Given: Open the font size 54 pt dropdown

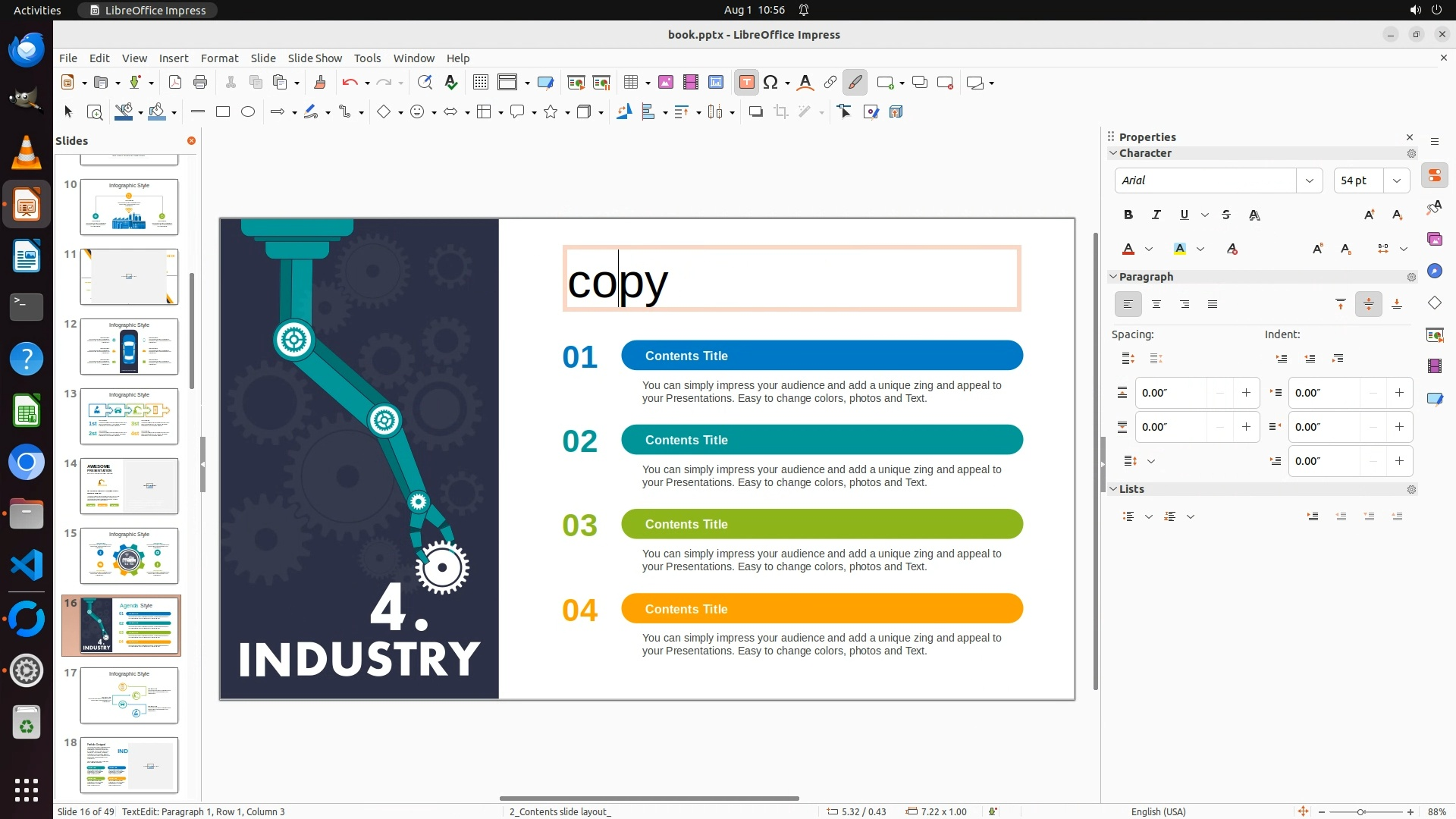Looking at the screenshot, I should (x=1397, y=180).
